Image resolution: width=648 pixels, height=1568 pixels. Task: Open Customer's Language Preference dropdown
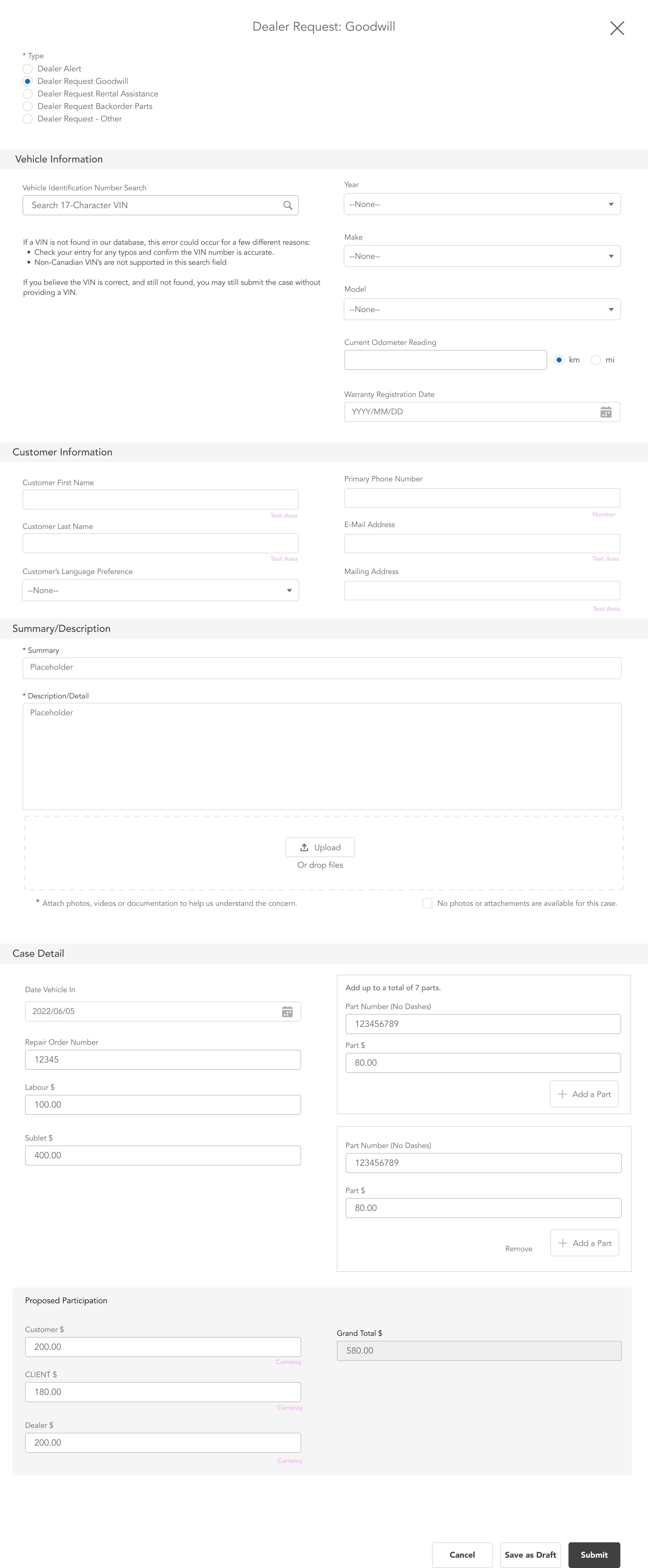point(160,591)
